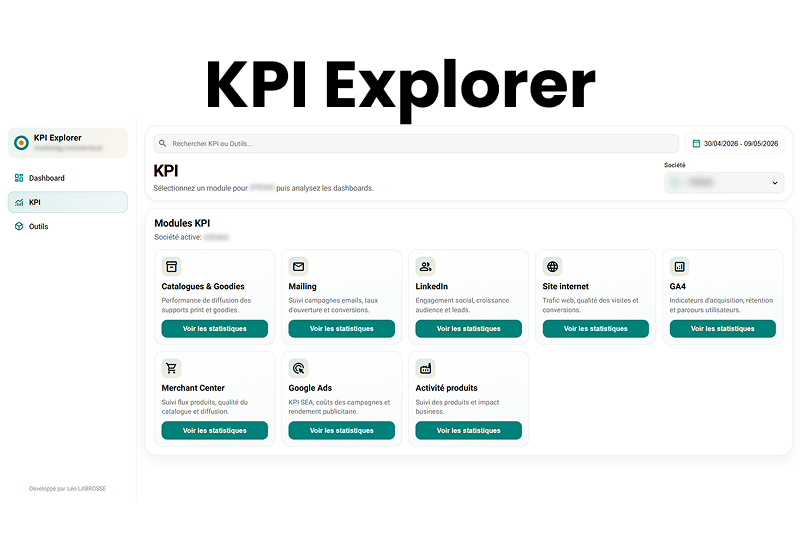Click the large KPI page heading
The height and width of the screenshot is (533, 800).
(x=166, y=171)
